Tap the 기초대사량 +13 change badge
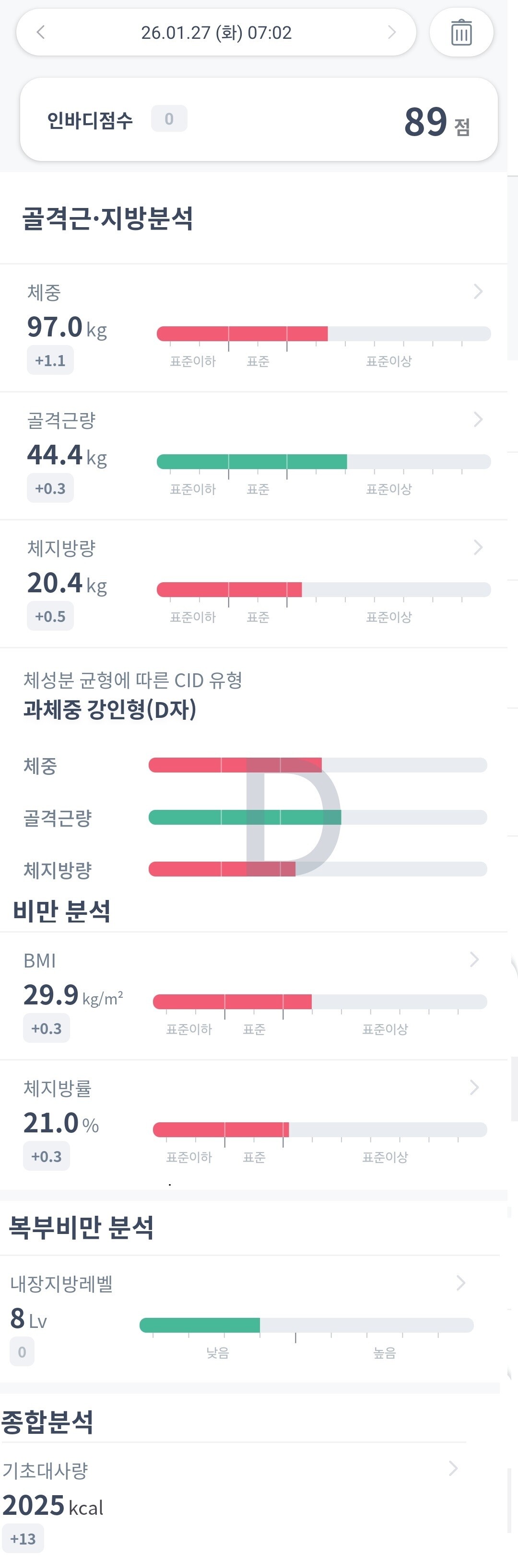518x1568 pixels. (x=23, y=1539)
